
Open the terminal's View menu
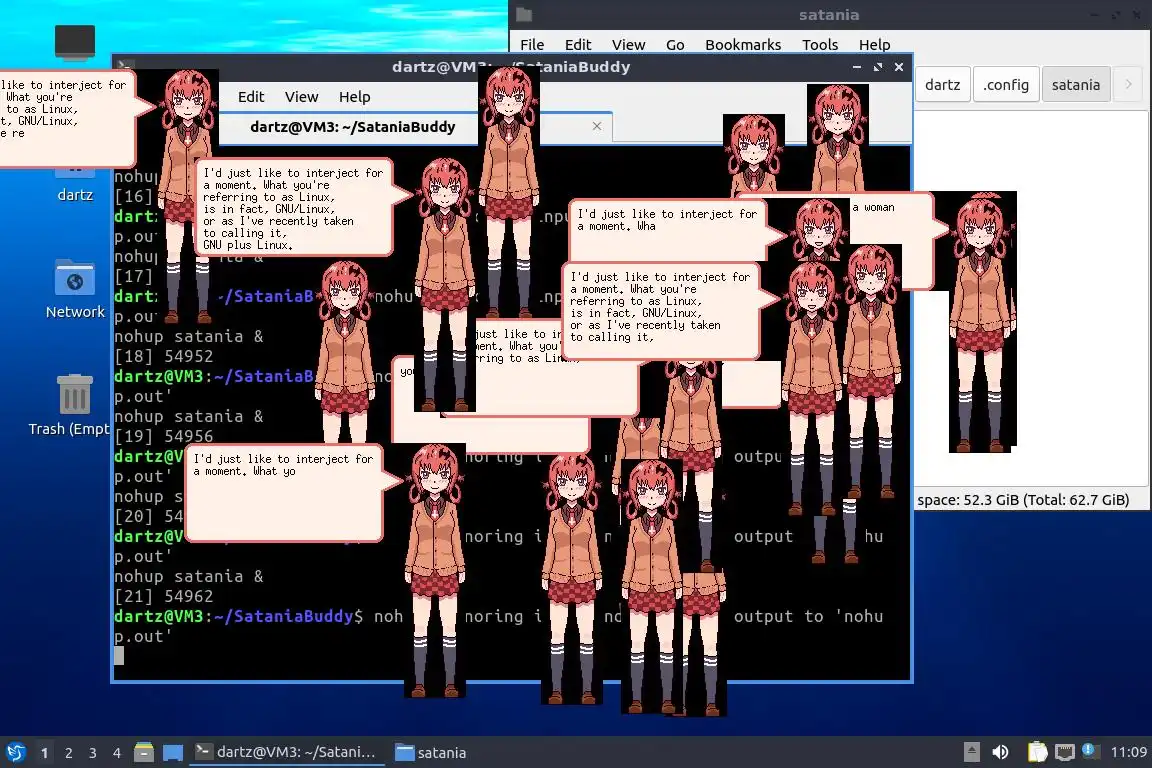point(301,97)
